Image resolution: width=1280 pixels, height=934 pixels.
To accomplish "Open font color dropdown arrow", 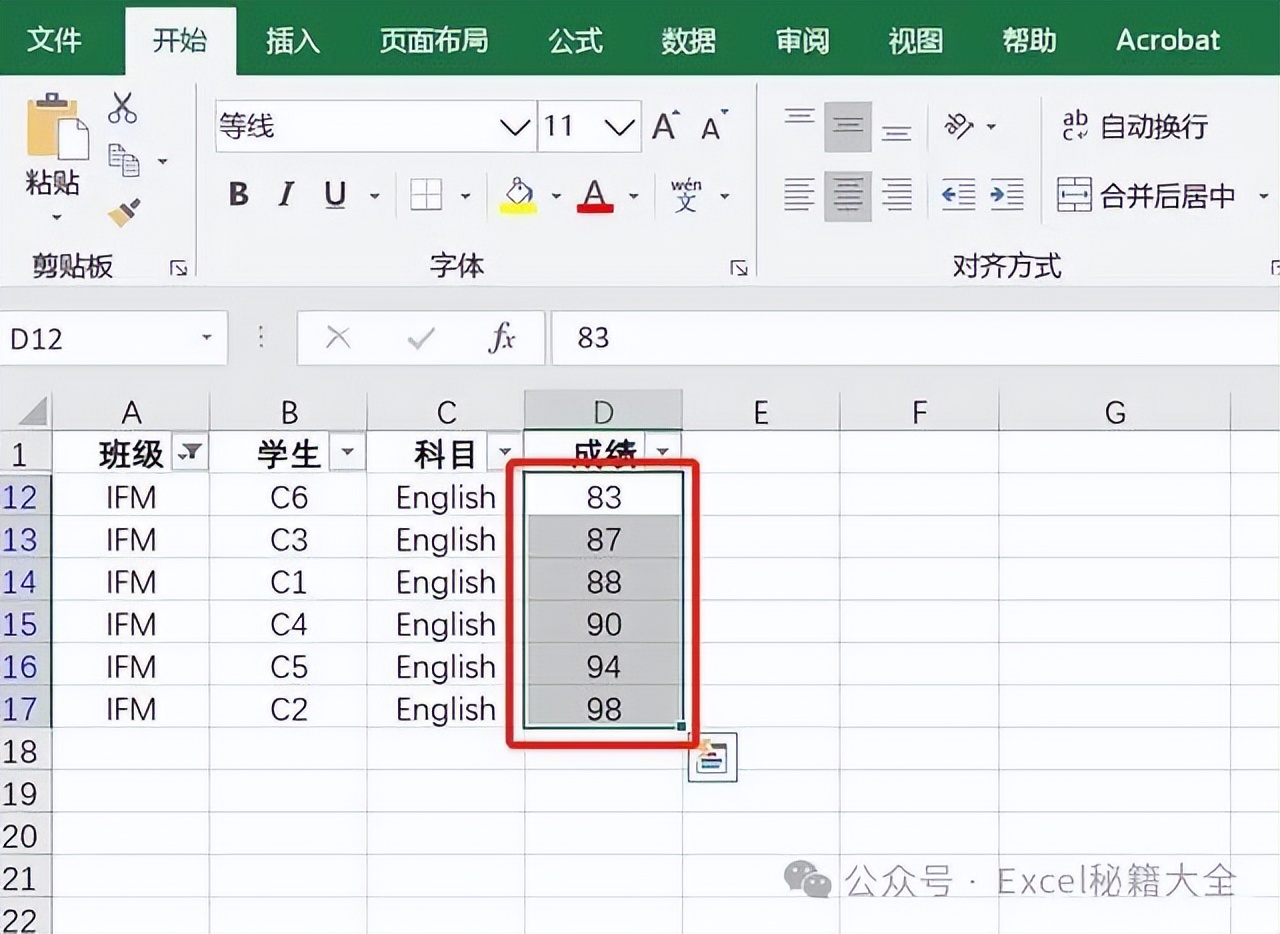I will pos(633,196).
